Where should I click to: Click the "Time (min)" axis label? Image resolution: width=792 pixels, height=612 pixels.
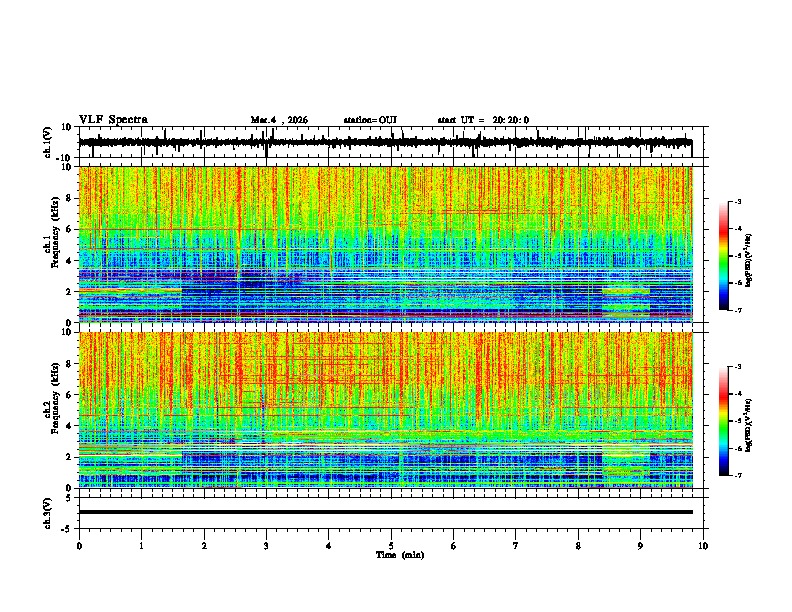[x=400, y=555]
